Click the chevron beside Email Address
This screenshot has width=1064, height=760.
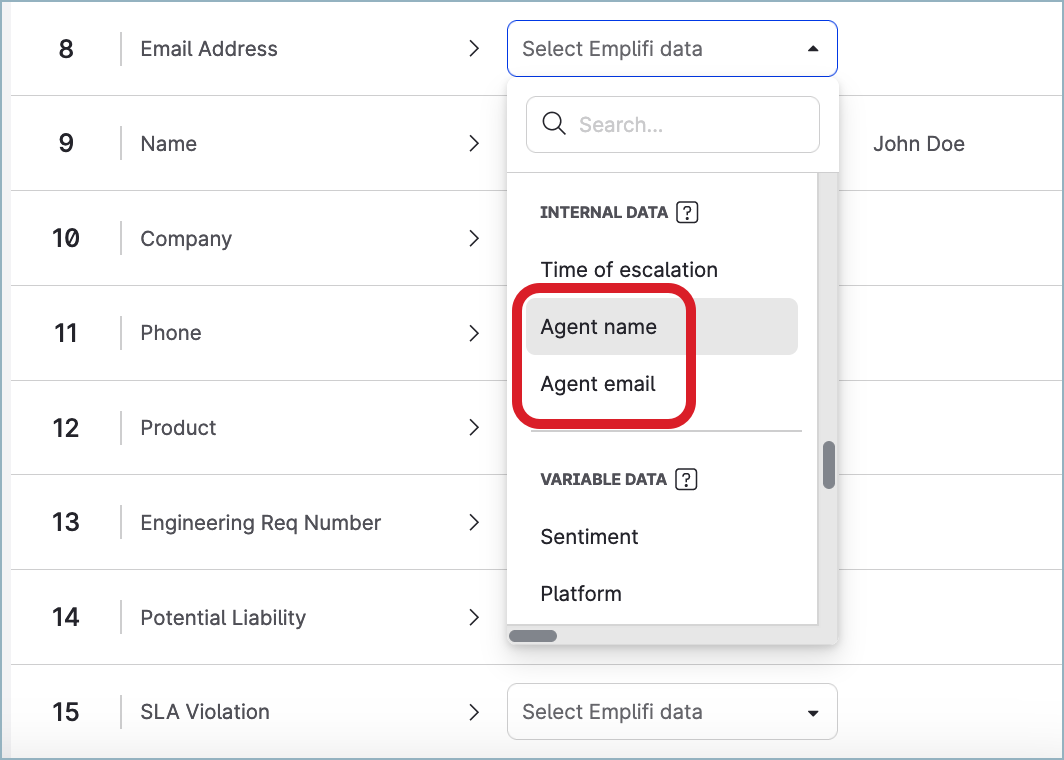(x=474, y=48)
